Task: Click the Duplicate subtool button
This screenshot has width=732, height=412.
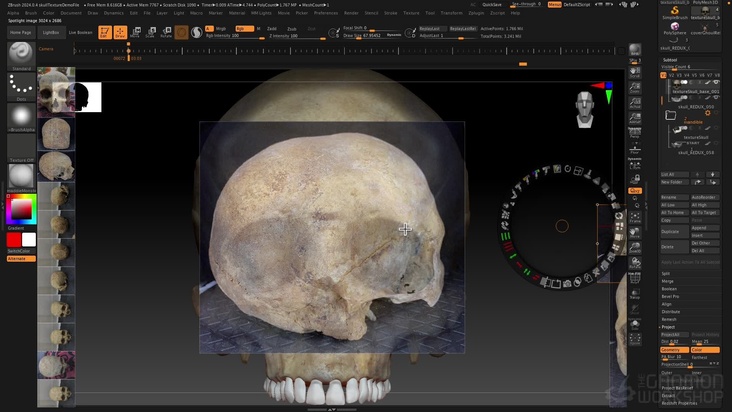Action: 675,231
